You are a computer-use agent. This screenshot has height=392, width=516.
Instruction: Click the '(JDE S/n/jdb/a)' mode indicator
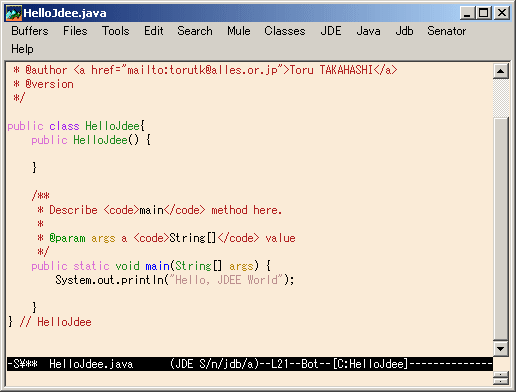point(214,364)
